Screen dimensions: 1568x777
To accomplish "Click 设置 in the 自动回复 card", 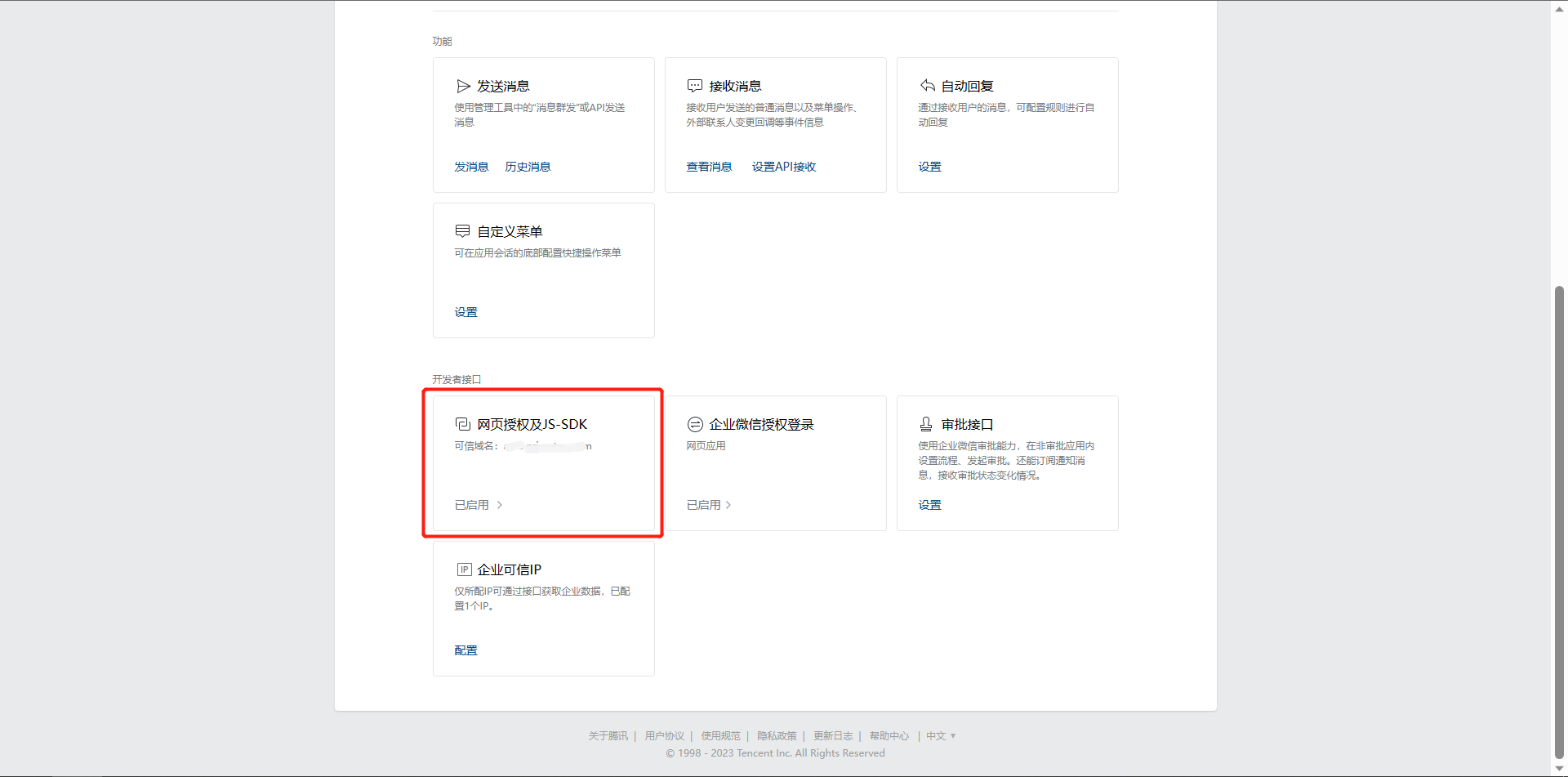I will click(x=929, y=167).
